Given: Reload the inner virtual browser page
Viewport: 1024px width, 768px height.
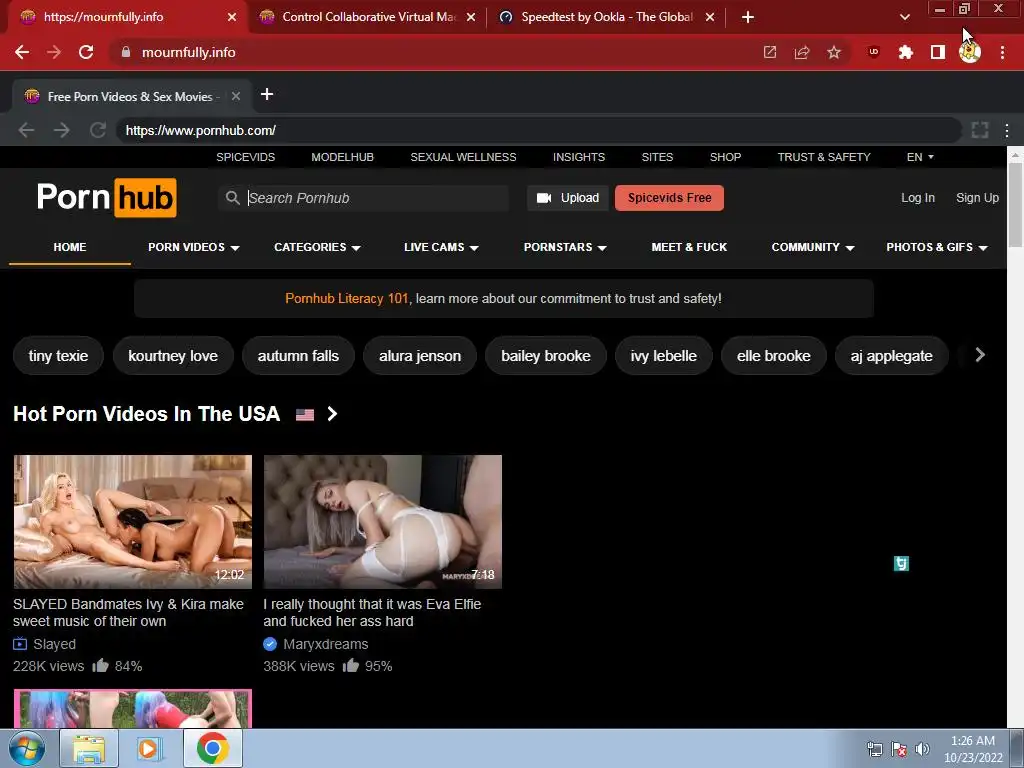Looking at the screenshot, I should click(x=97, y=130).
